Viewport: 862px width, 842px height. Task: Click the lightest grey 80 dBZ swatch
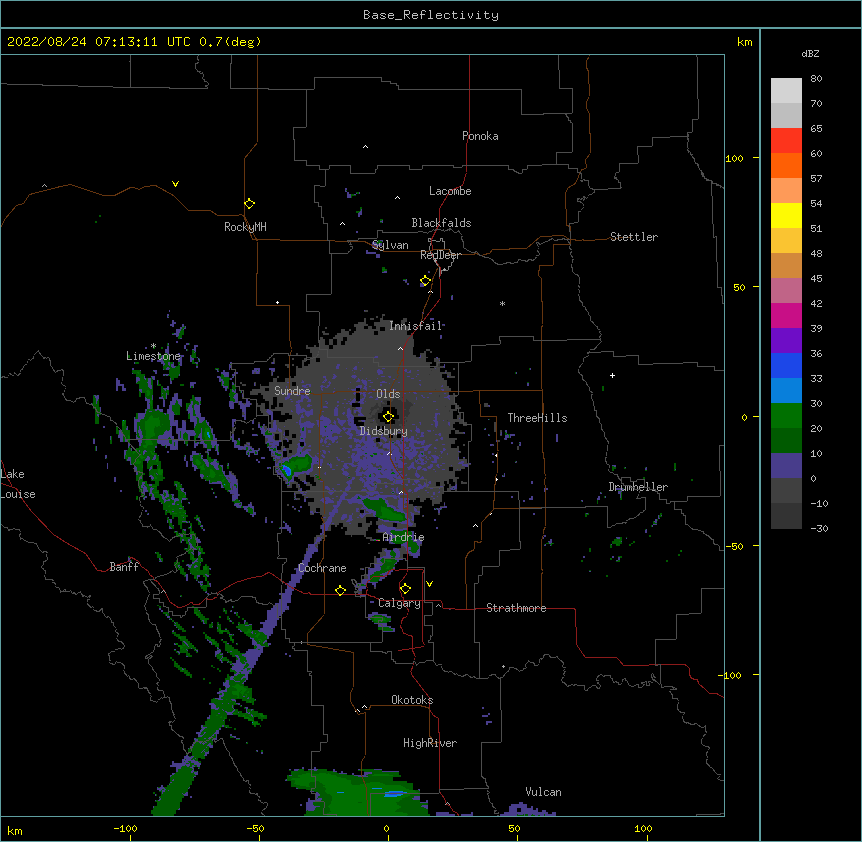pyautogui.click(x=786, y=90)
